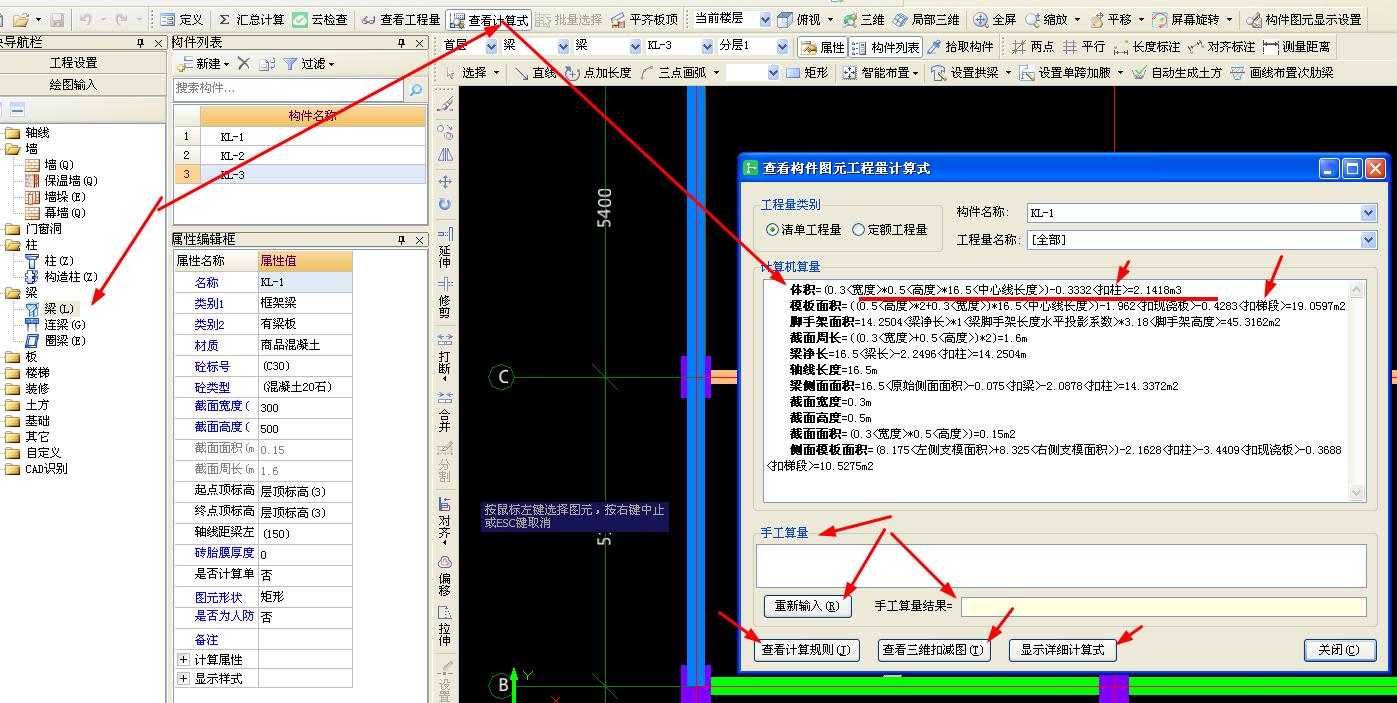This screenshot has width=1397, height=703.
Task: Click the 搜索构件 search box
Action: (x=288, y=89)
